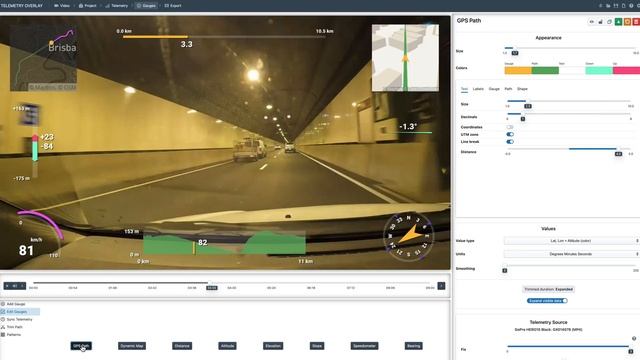Click the orange icon button in GPS Path header
This screenshot has height=360, width=640.
point(627,22)
